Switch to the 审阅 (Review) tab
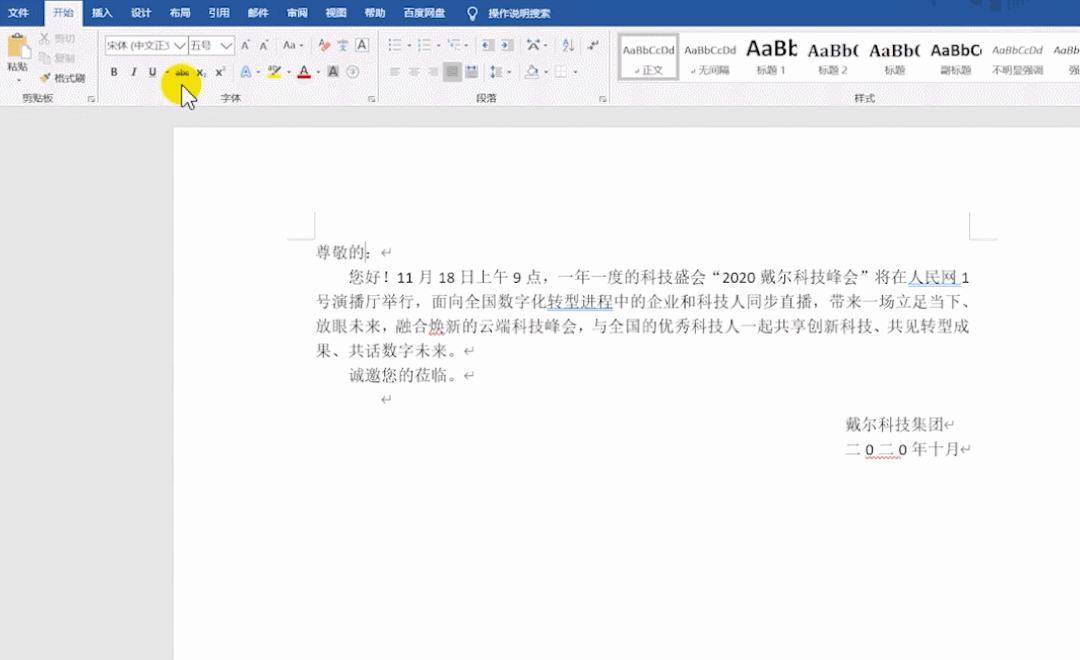The width and height of the screenshot is (1080, 660). tap(297, 13)
